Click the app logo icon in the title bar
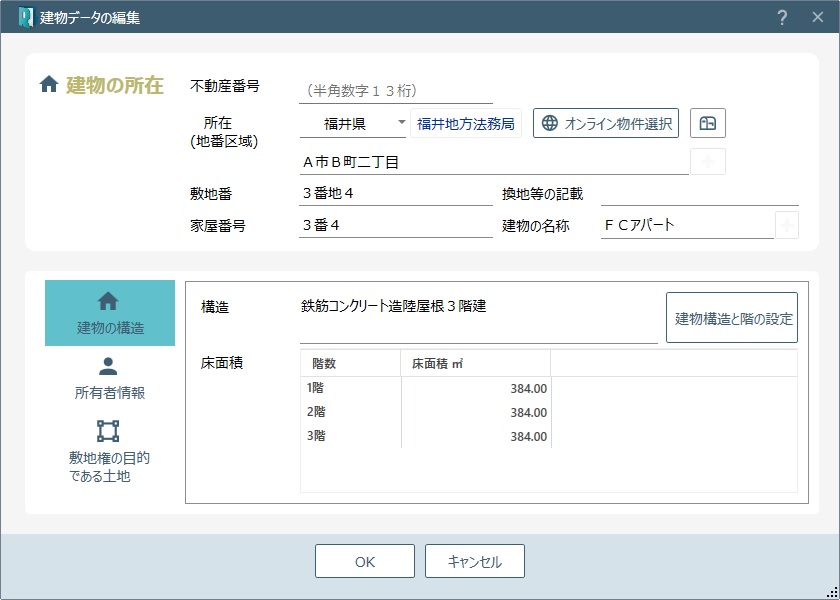 point(26,17)
